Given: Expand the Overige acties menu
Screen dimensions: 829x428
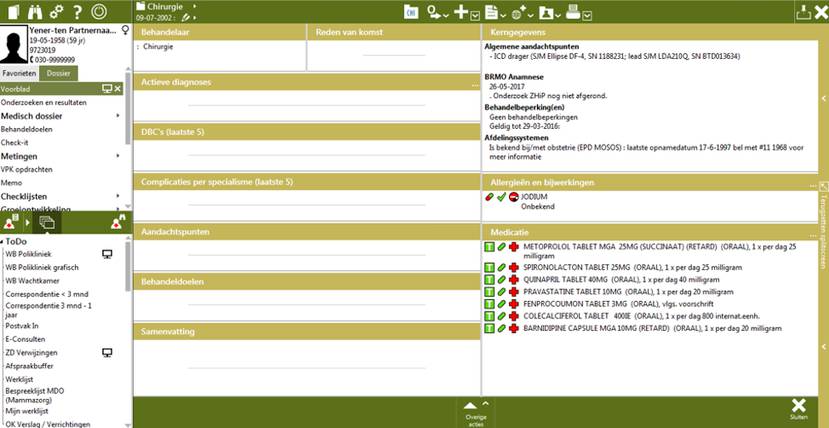Looking at the screenshot, I should [x=475, y=410].
